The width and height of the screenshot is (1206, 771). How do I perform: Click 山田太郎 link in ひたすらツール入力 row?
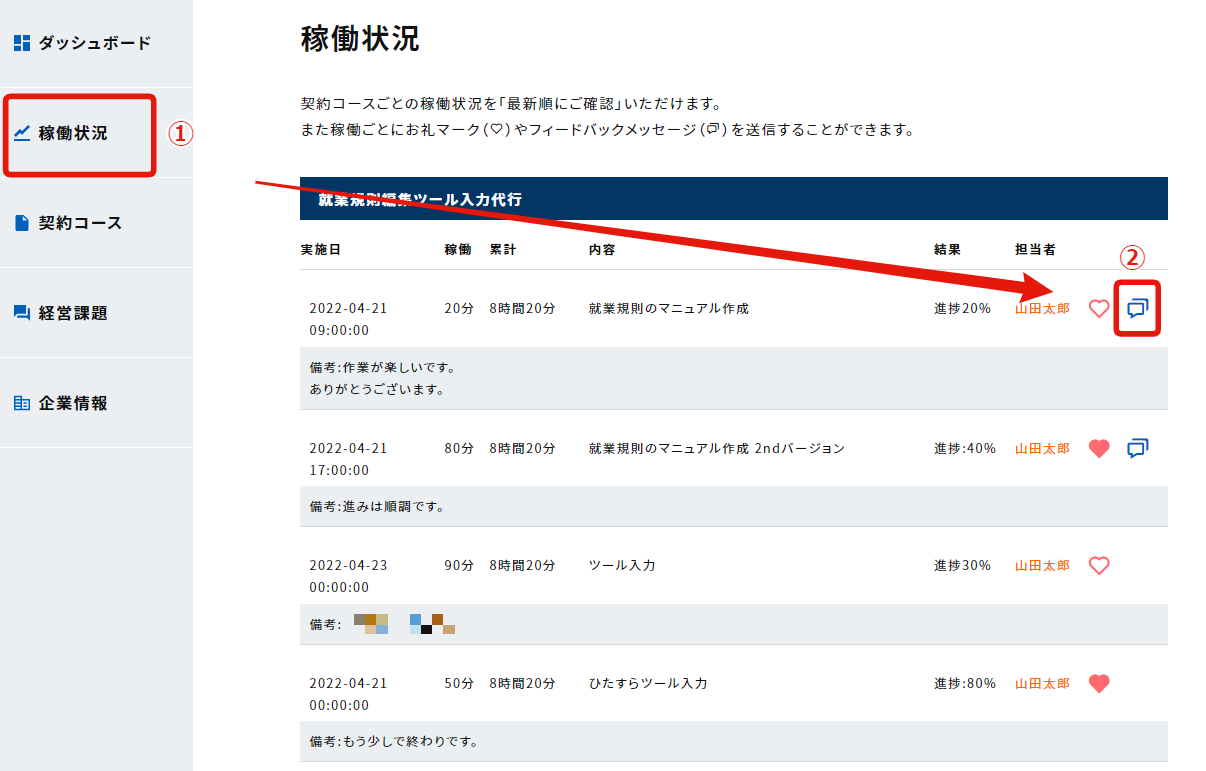(1042, 684)
